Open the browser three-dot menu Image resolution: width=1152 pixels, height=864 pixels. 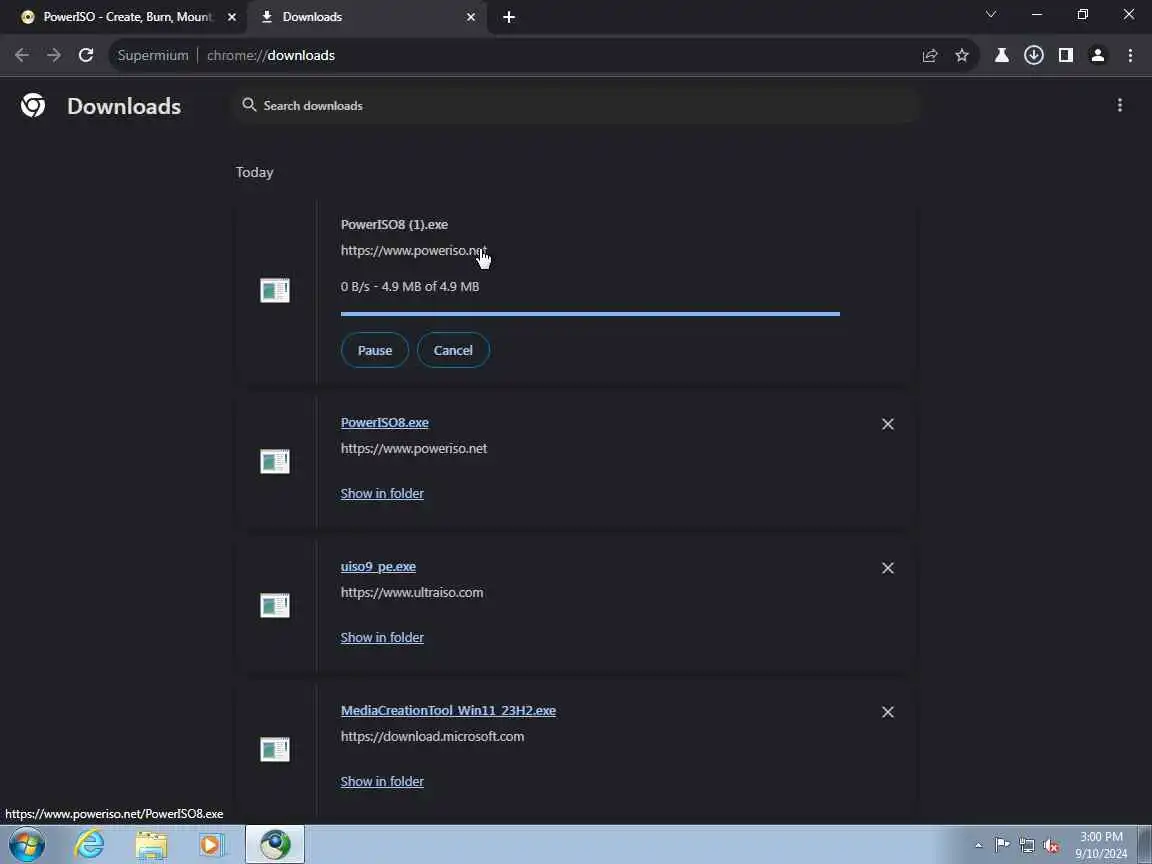coord(1130,55)
